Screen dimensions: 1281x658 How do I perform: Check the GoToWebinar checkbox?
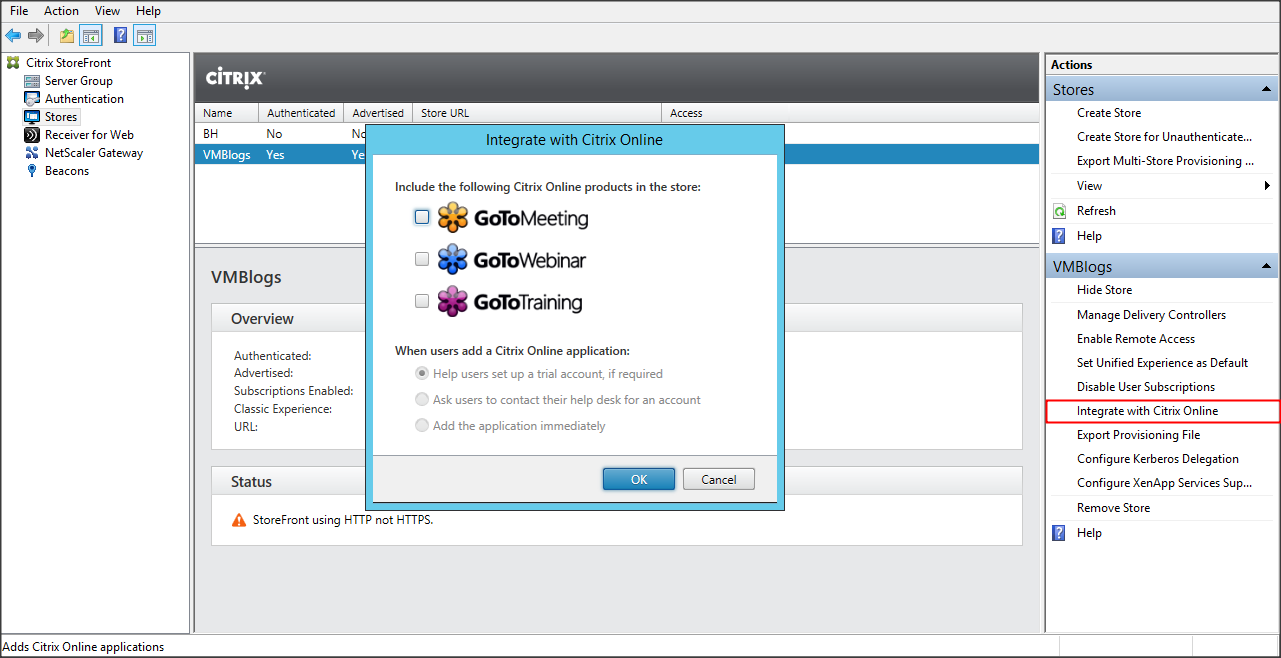click(422, 259)
